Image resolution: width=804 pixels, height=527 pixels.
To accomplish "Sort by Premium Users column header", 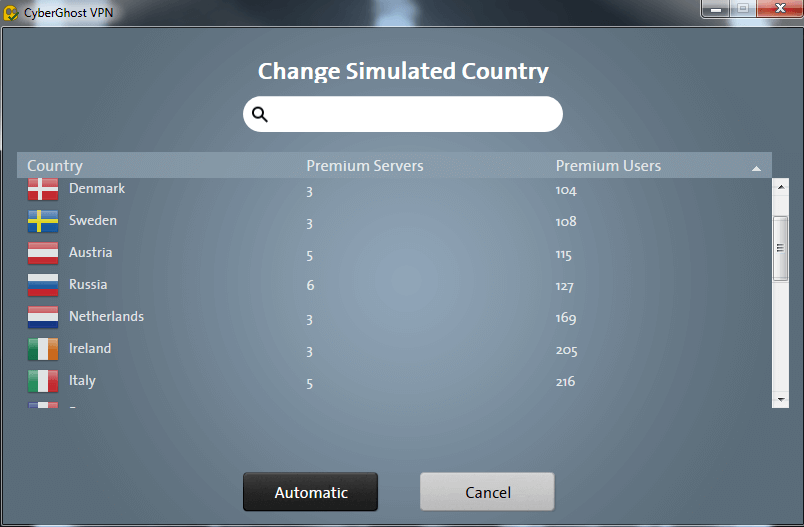I will click(608, 166).
